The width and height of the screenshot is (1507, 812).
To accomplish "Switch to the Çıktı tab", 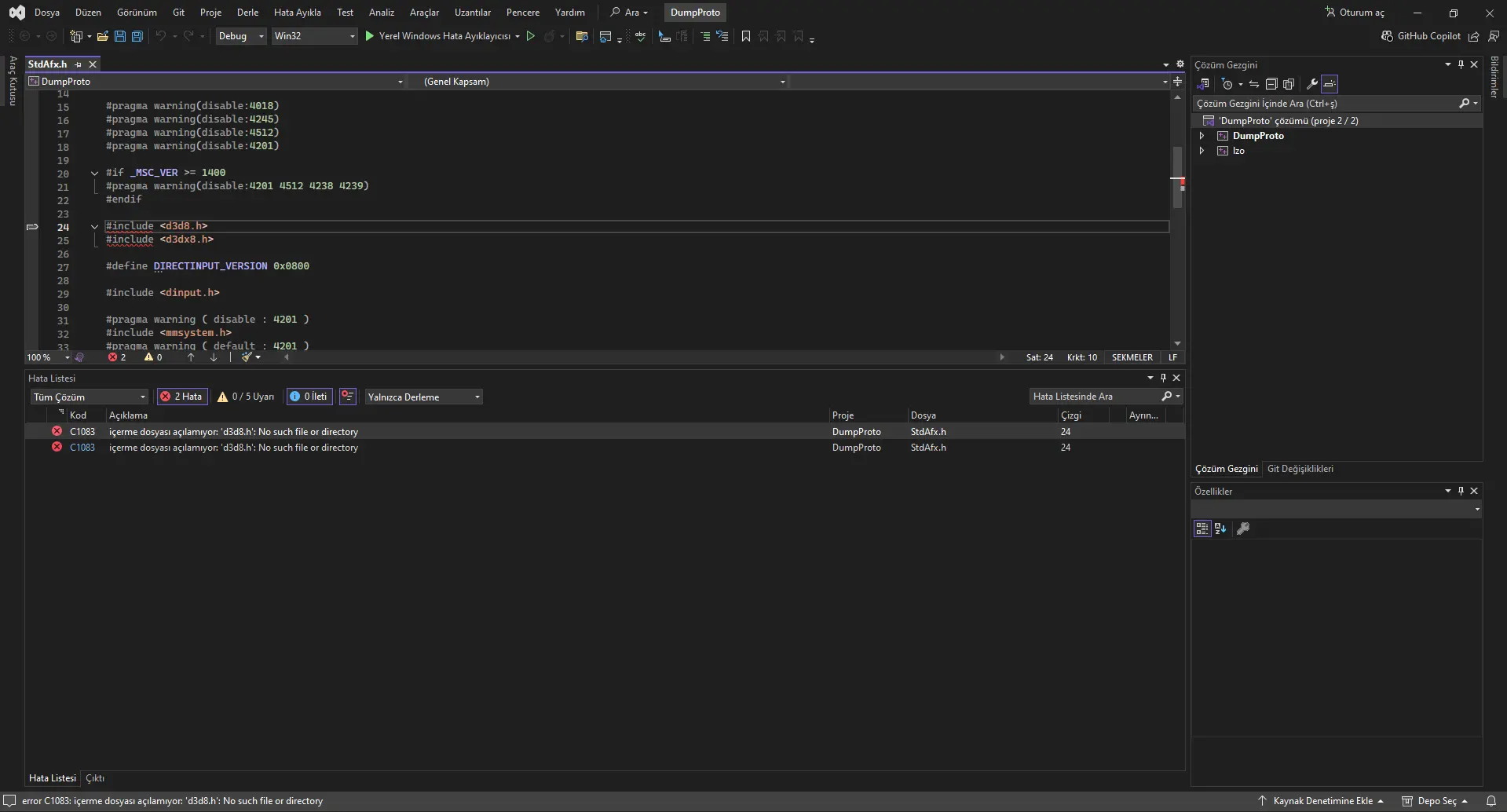I will click(x=95, y=778).
